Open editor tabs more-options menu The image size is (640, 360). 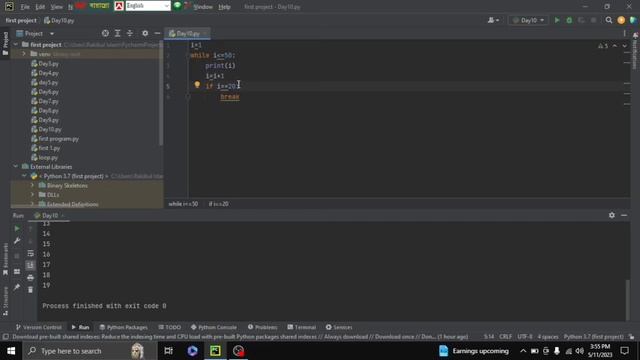624,33
